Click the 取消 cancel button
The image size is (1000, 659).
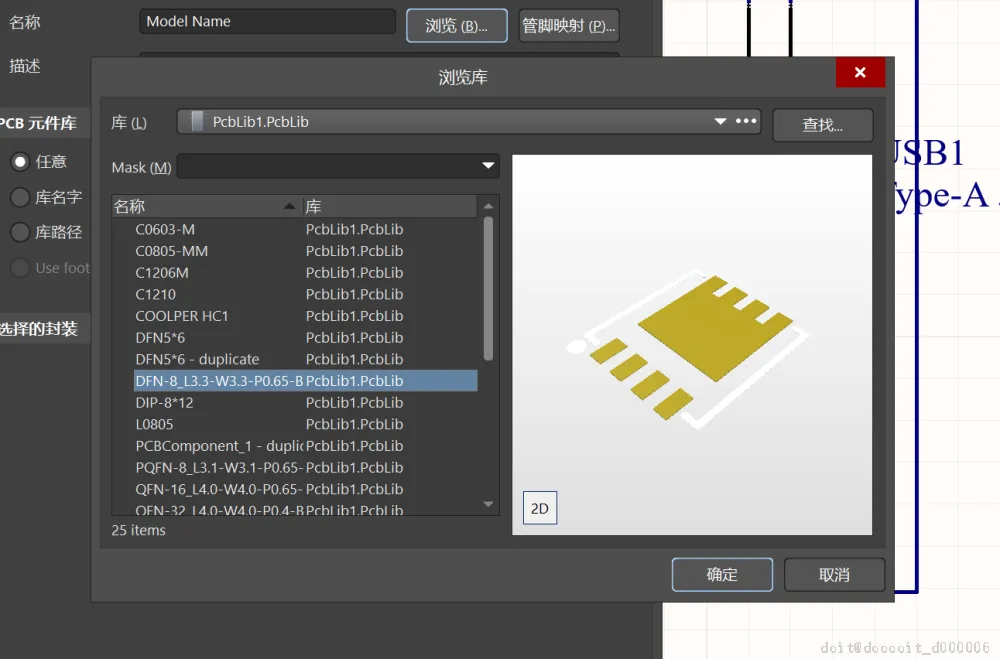pyautogui.click(x=834, y=575)
